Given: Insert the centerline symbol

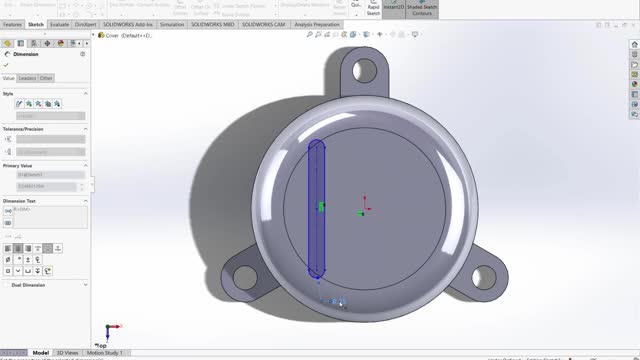Looking at the screenshot, I should click(38, 260).
